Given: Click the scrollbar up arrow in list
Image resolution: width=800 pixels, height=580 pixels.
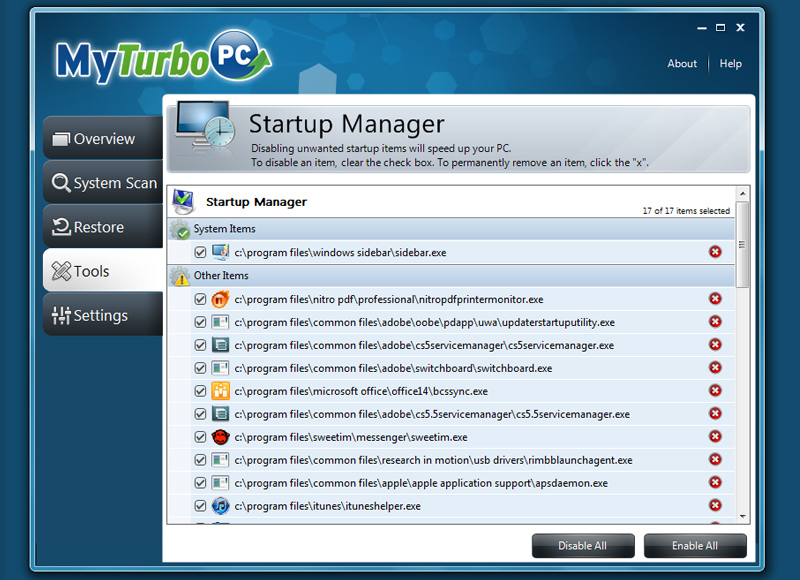Looking at the screenshot, I should click(742, 193).
